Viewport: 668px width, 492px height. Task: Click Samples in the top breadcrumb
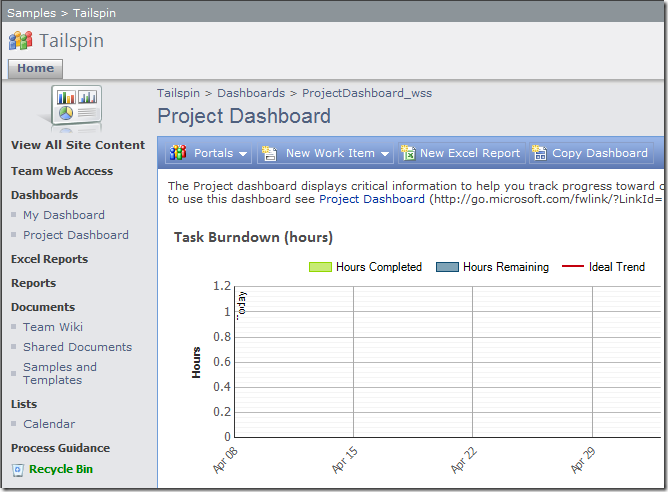pyautogui.click(x=32, y=13)
